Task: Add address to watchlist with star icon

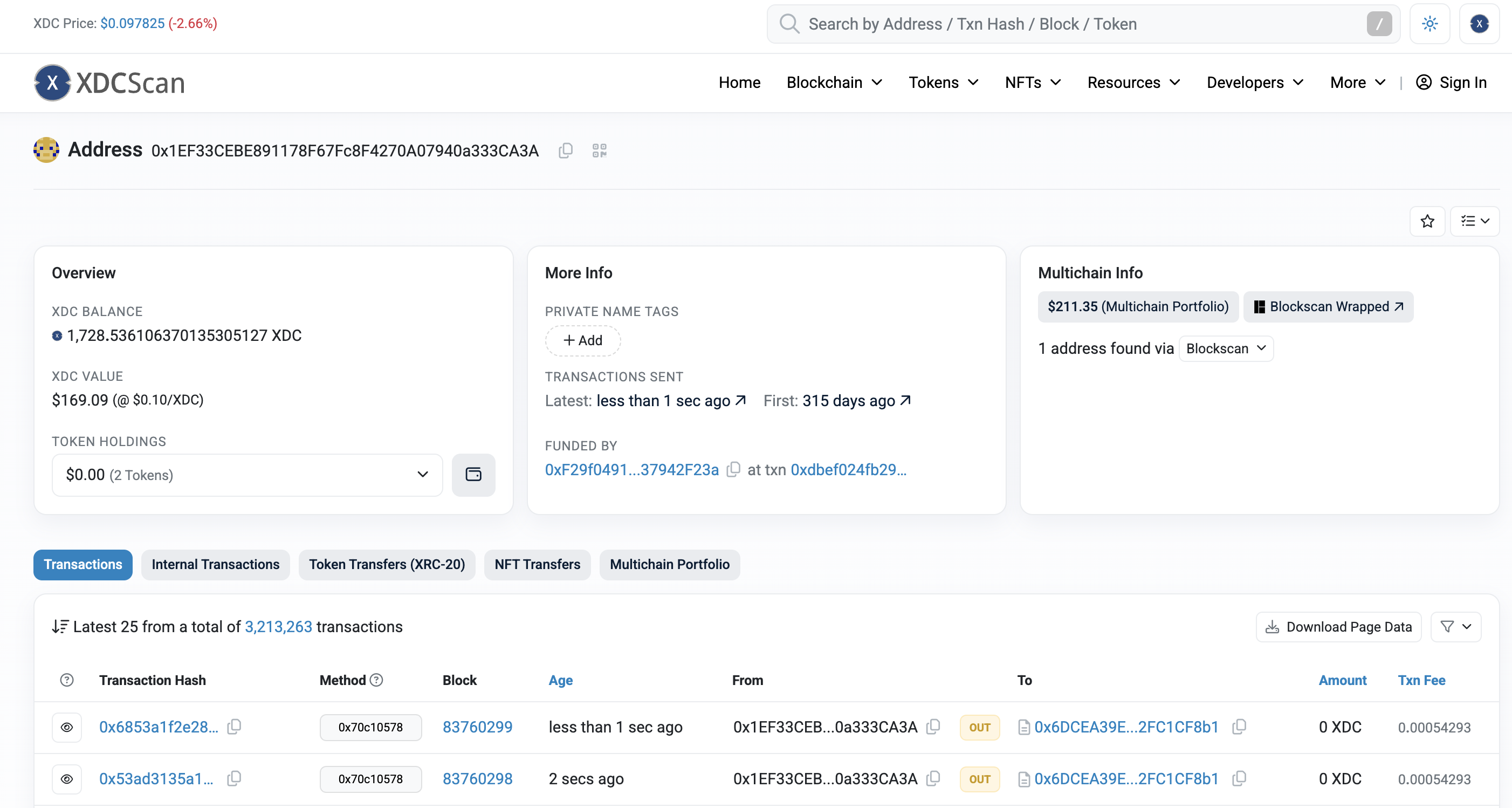Action: [1427, 221]
